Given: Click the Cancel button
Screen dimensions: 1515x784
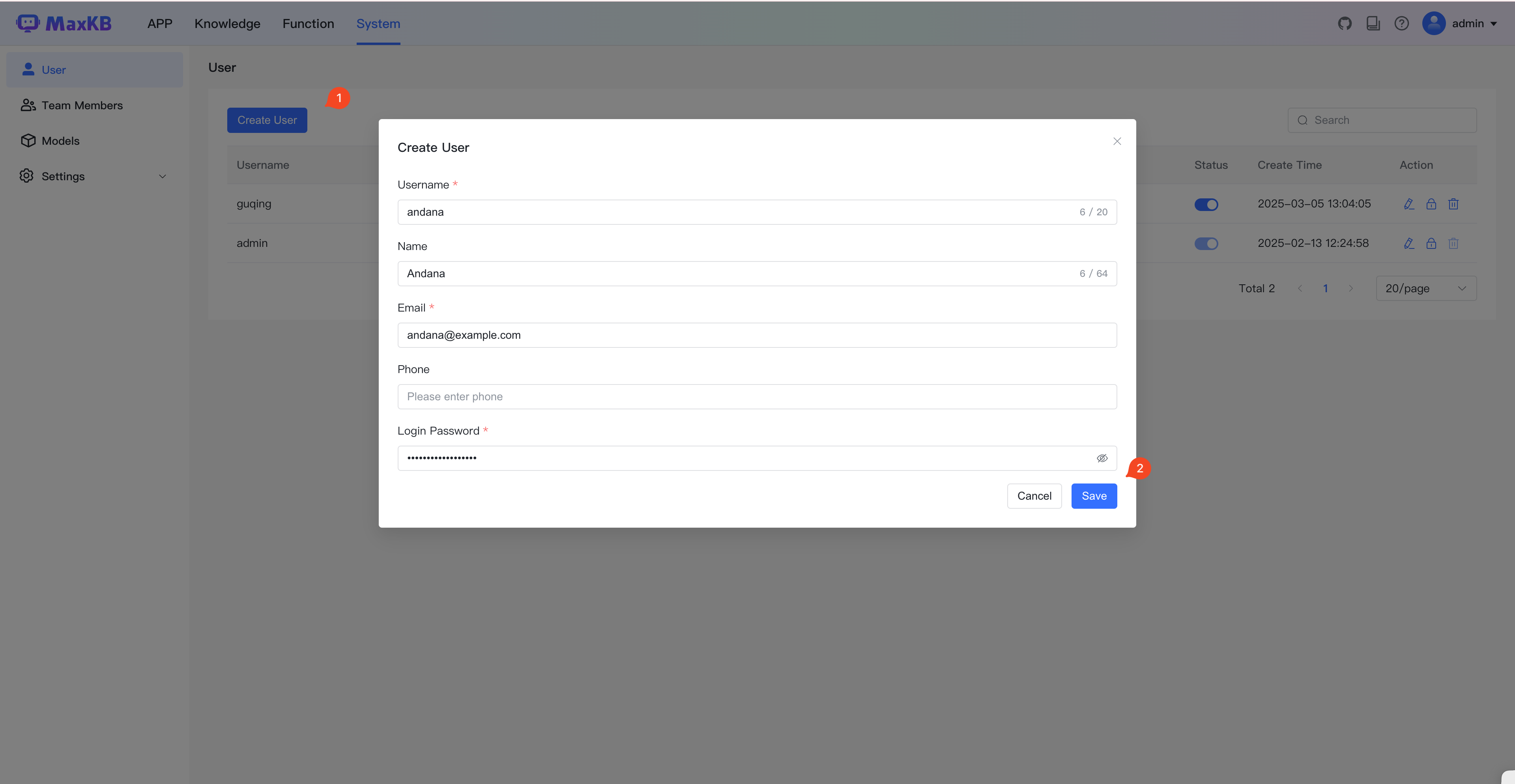Looking at the screenshot, I should [x=1034, y=496].
